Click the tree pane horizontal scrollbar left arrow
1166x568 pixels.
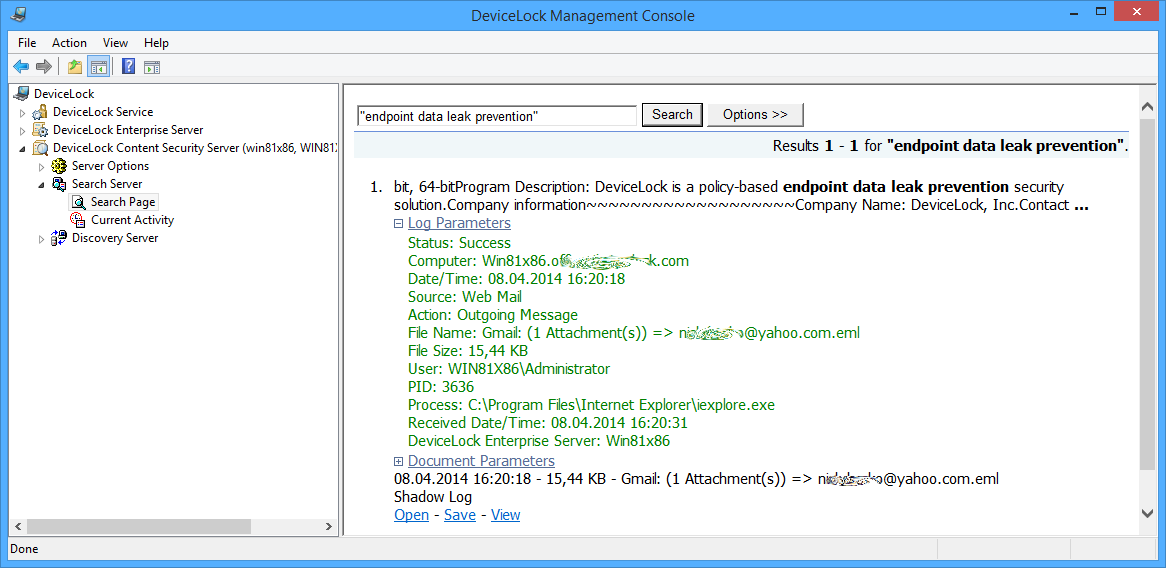coord(19,526)
